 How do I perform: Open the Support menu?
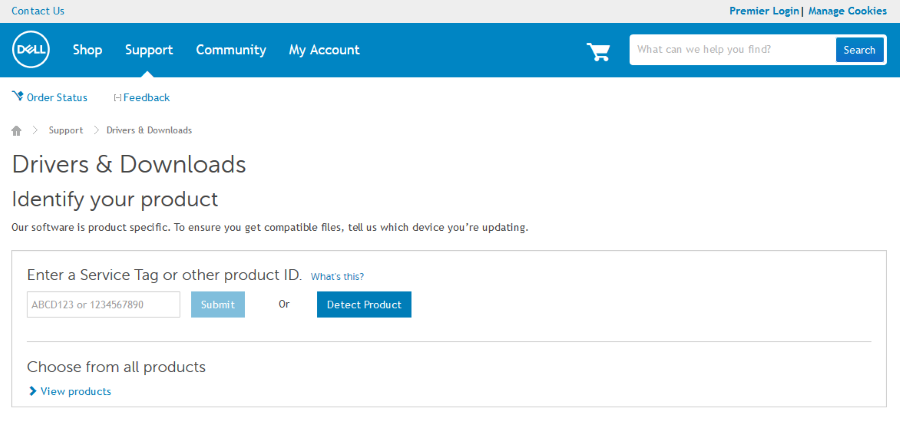pyautogui.click(x=149, y=50)
